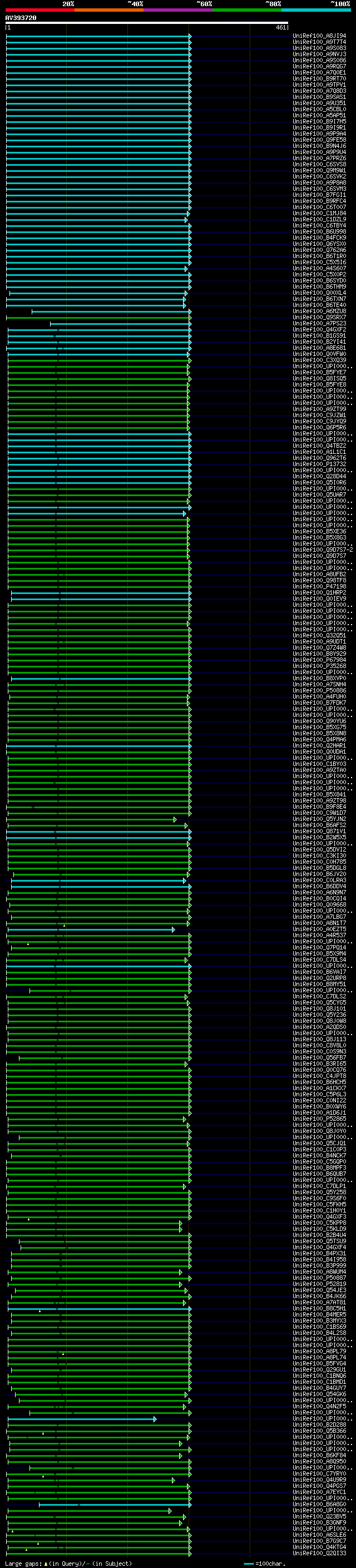Select hit label UniRef100_Q1HRP2
Image resolution: width=356 pixels, height=1568 pixels.
coord(319,593)
